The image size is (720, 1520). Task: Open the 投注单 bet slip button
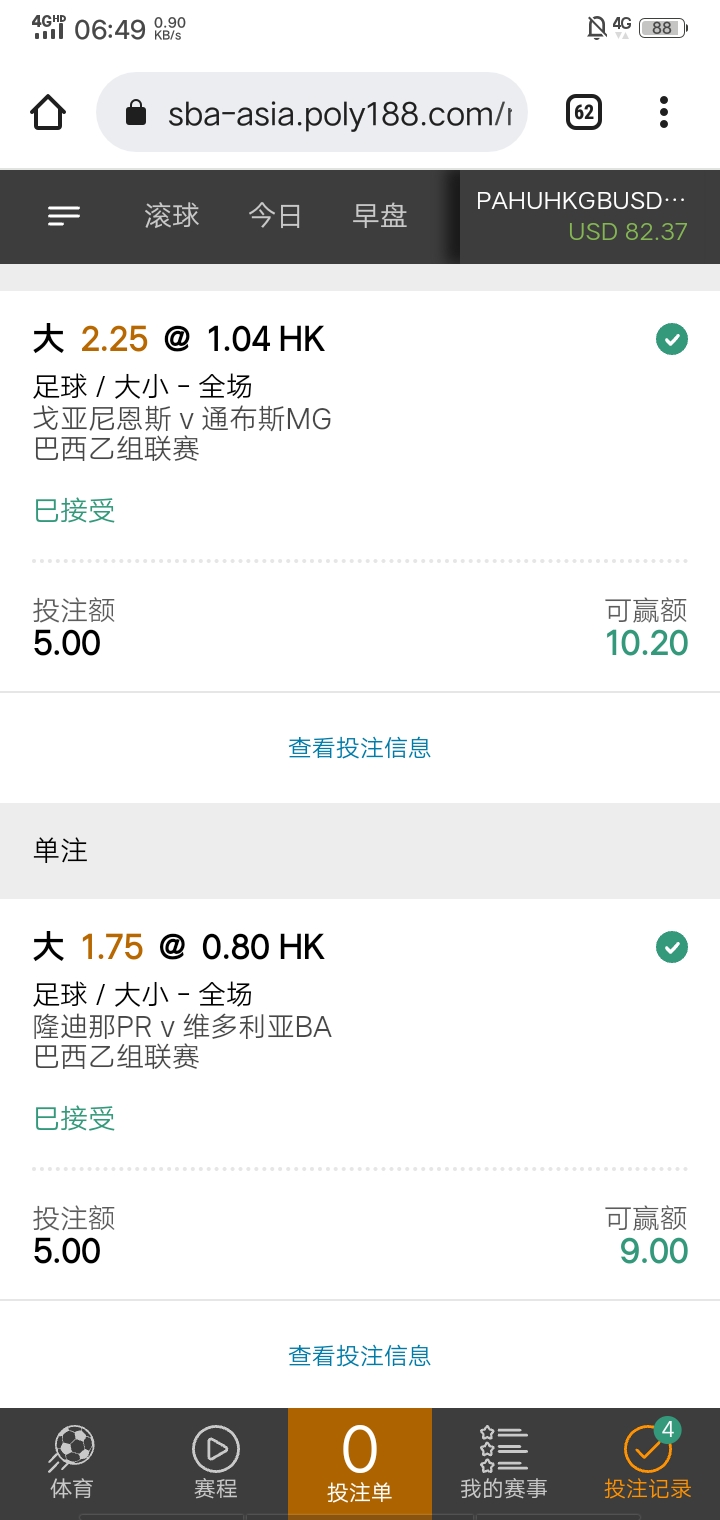[x=360, y=1463]
